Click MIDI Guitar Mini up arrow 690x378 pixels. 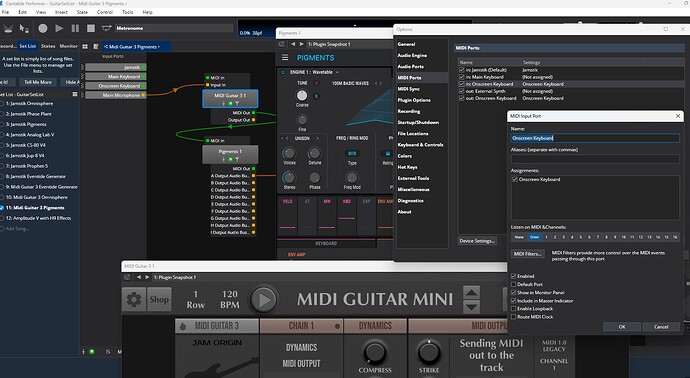(x=471, y=292)
